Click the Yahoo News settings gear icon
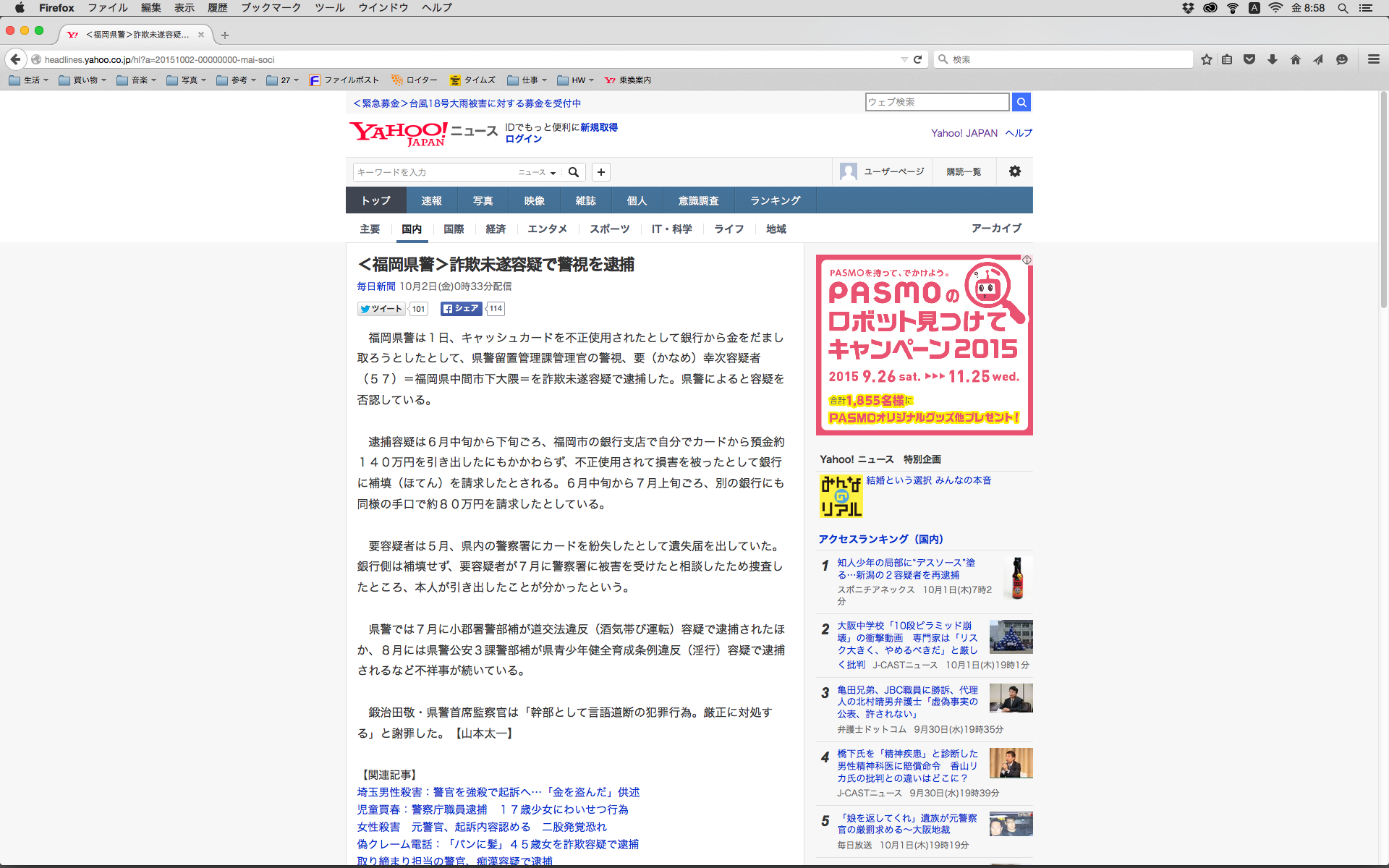The height and width of the screenshot is (868, 1389). (x=1014, y=171)
